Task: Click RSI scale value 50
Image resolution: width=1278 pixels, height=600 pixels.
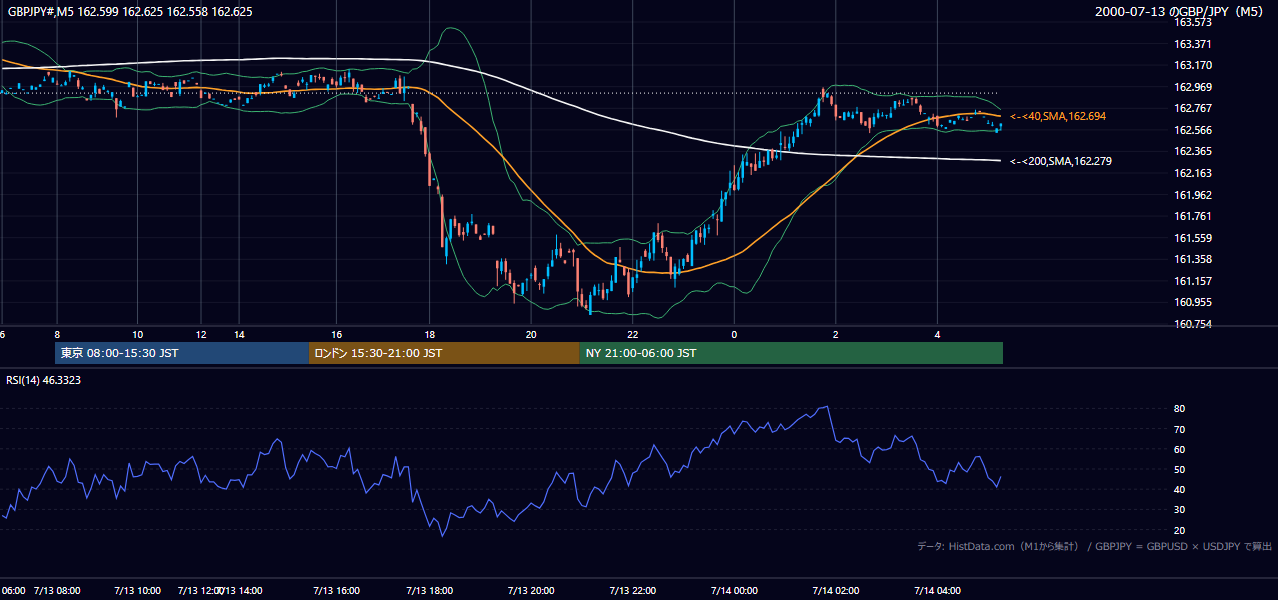Action: click(x=1180, y=469)
